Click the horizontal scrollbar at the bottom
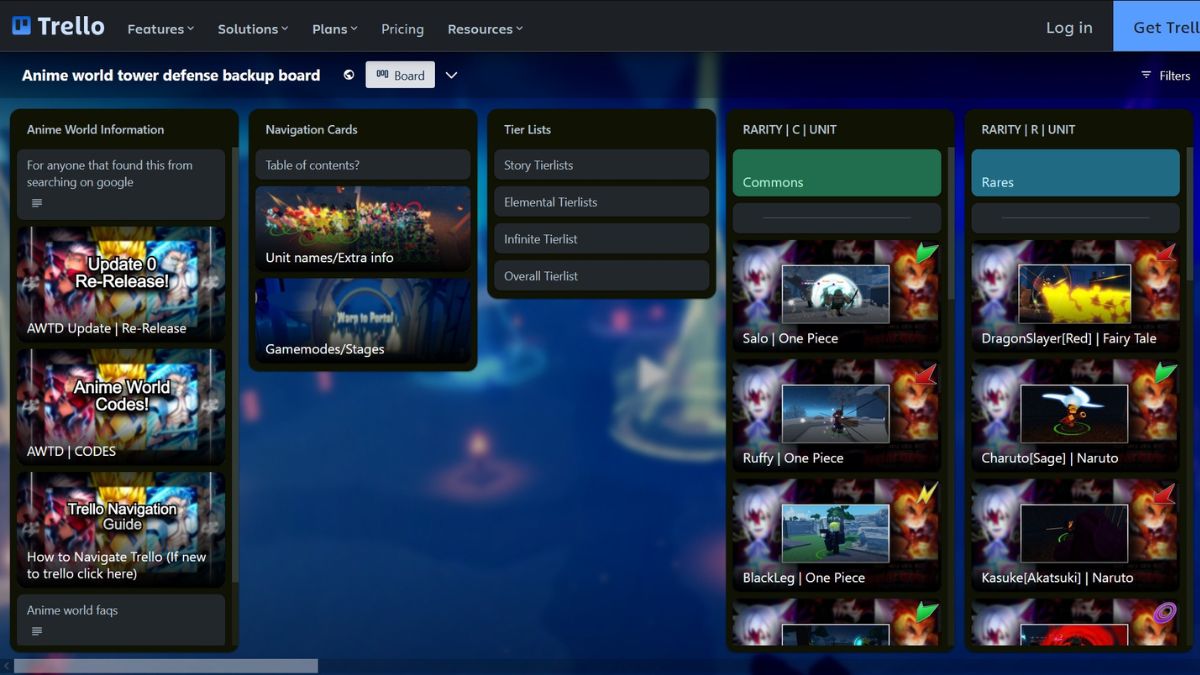The width and height of the screenshot is (1200, 675). pyautogui.click(x=160, y=666)
